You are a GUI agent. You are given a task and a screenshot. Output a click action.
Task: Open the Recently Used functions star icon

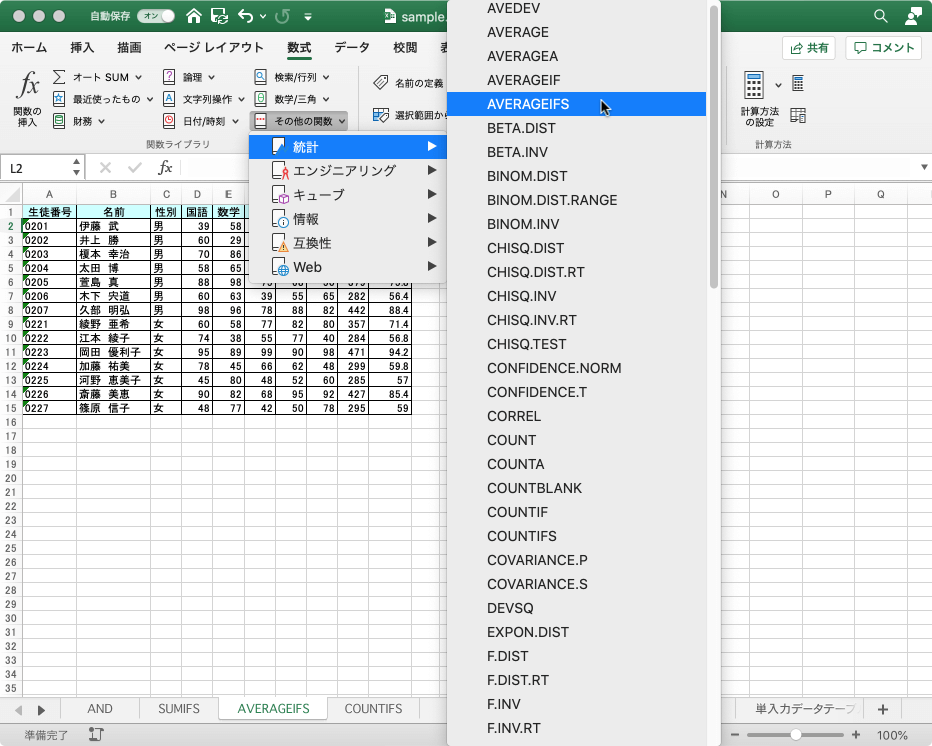[59, 99]
